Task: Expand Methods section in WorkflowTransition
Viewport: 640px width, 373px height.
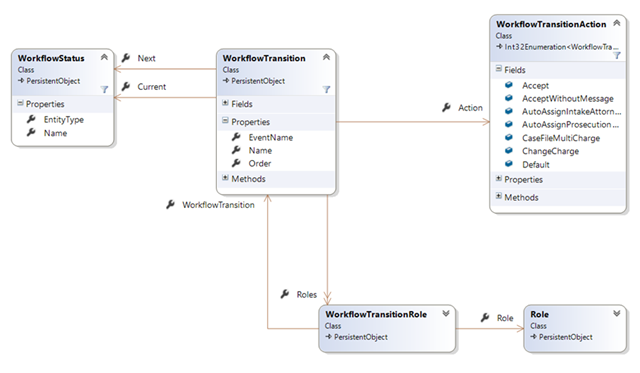Action: [225, 178]
